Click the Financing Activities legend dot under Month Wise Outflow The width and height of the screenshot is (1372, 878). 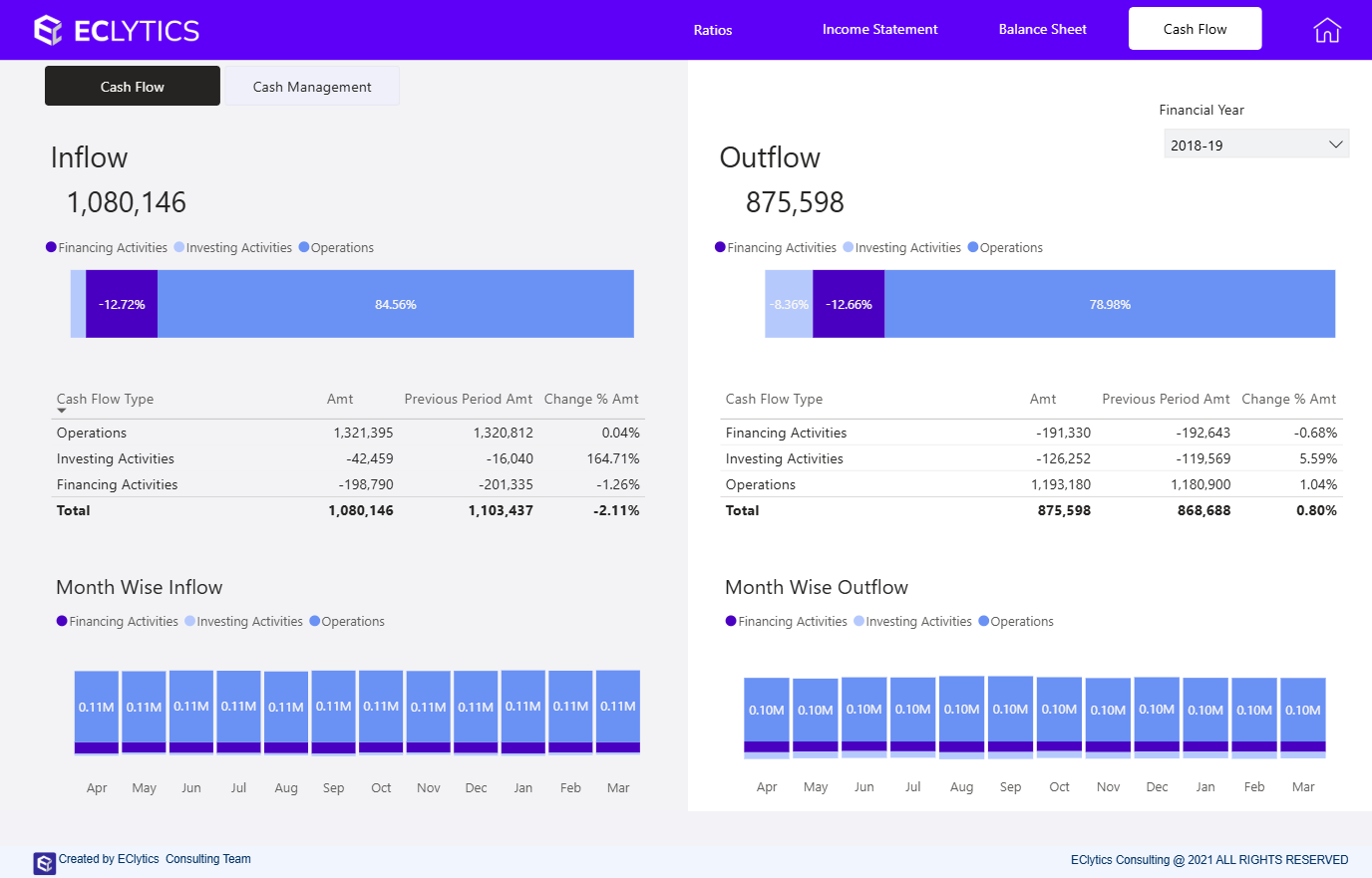729,620
